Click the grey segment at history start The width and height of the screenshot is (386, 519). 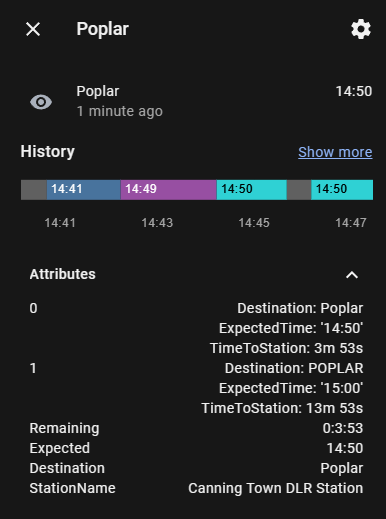(34, 190)
